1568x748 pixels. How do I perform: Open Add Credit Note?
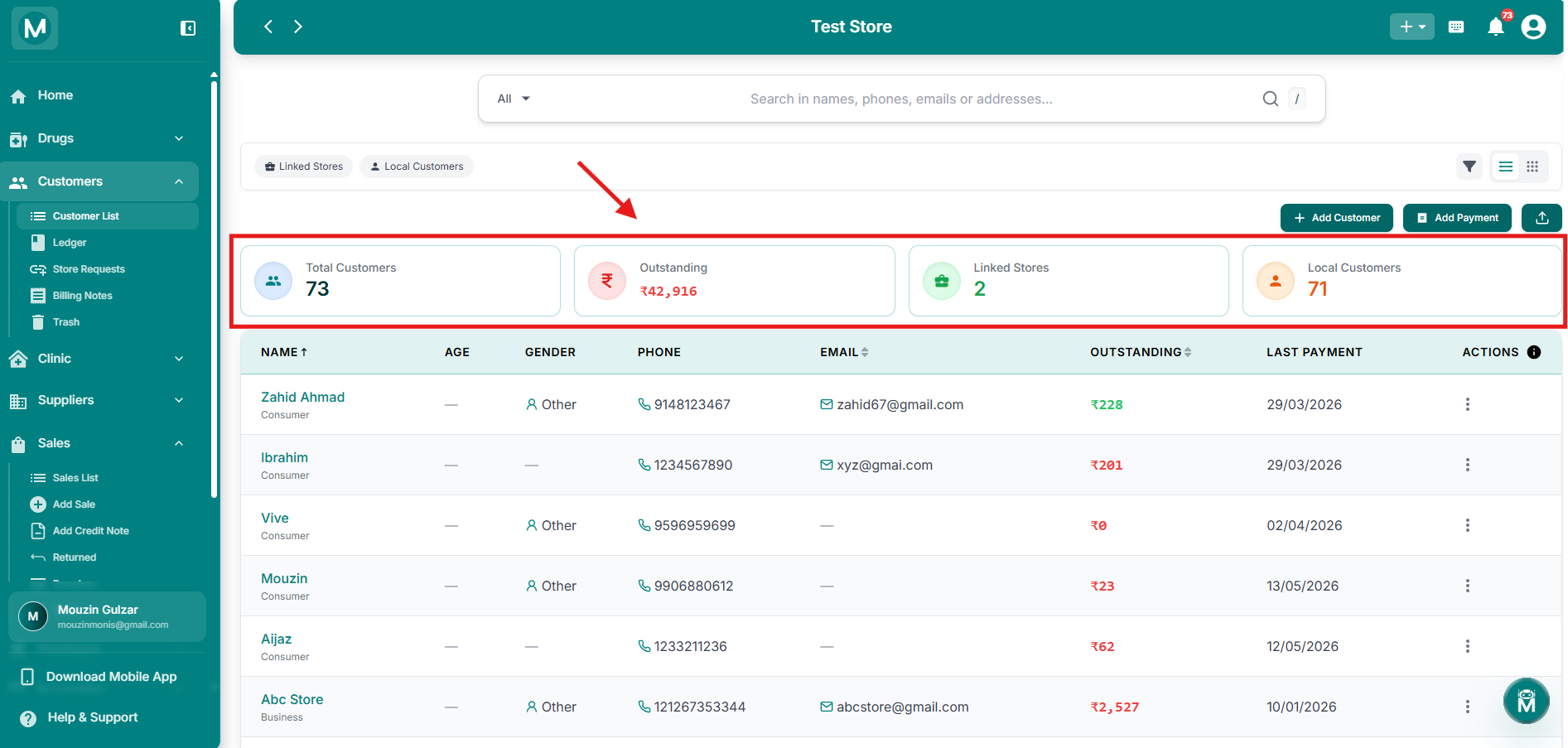tap(108, 531)
